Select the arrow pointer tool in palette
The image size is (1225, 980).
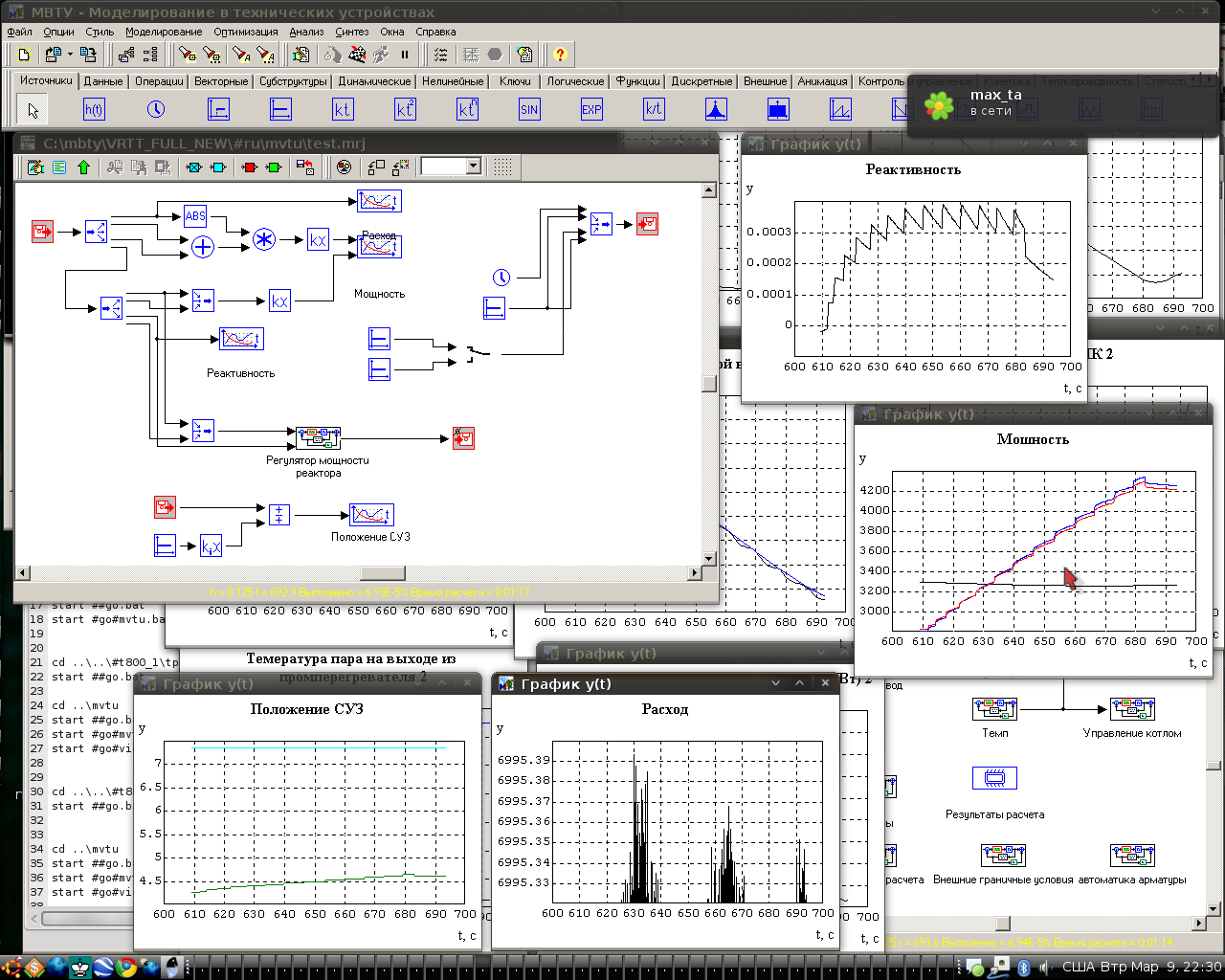[33, 109]
